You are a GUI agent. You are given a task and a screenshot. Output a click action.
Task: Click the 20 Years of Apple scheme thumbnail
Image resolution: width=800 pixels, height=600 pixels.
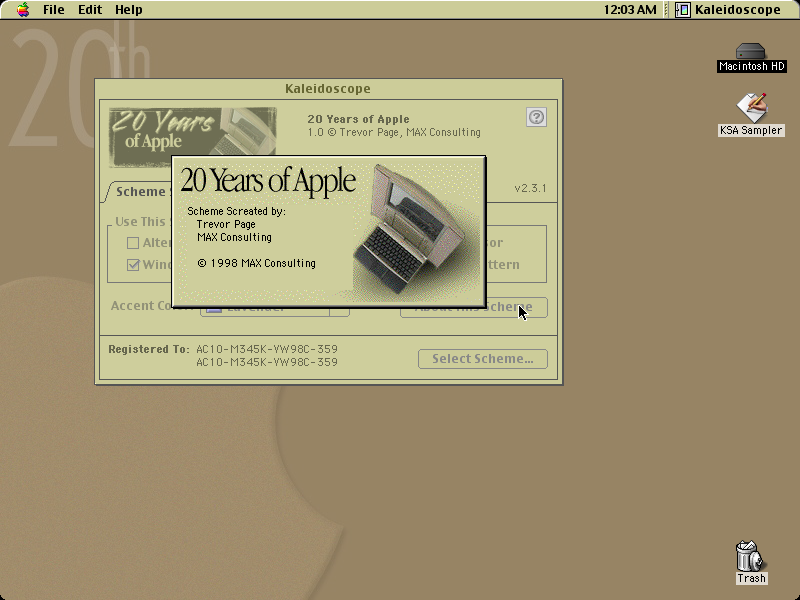pyautogui.click(x=192, y=132)
